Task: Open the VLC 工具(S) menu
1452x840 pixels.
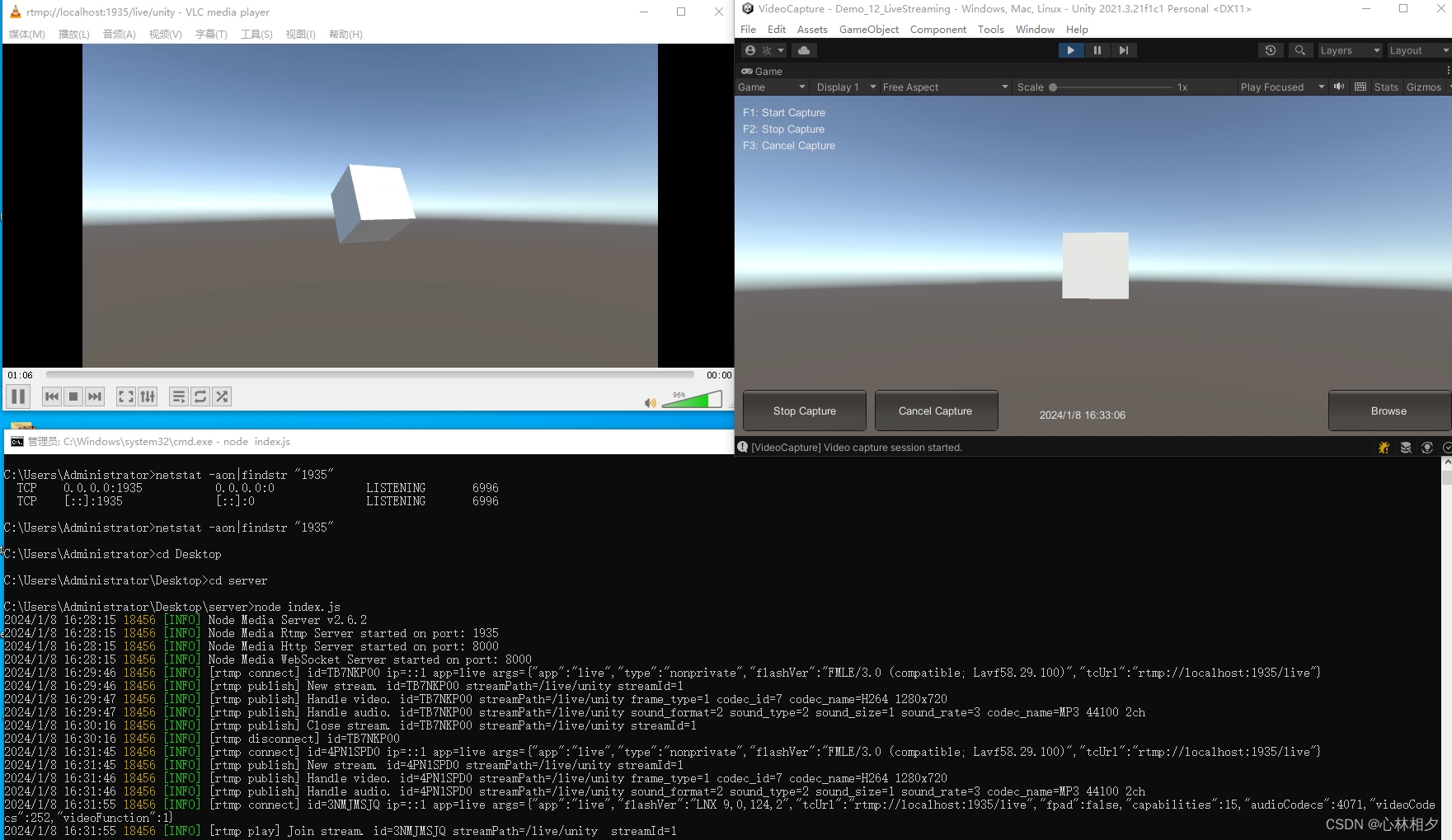Action: [x=256, y=34]
